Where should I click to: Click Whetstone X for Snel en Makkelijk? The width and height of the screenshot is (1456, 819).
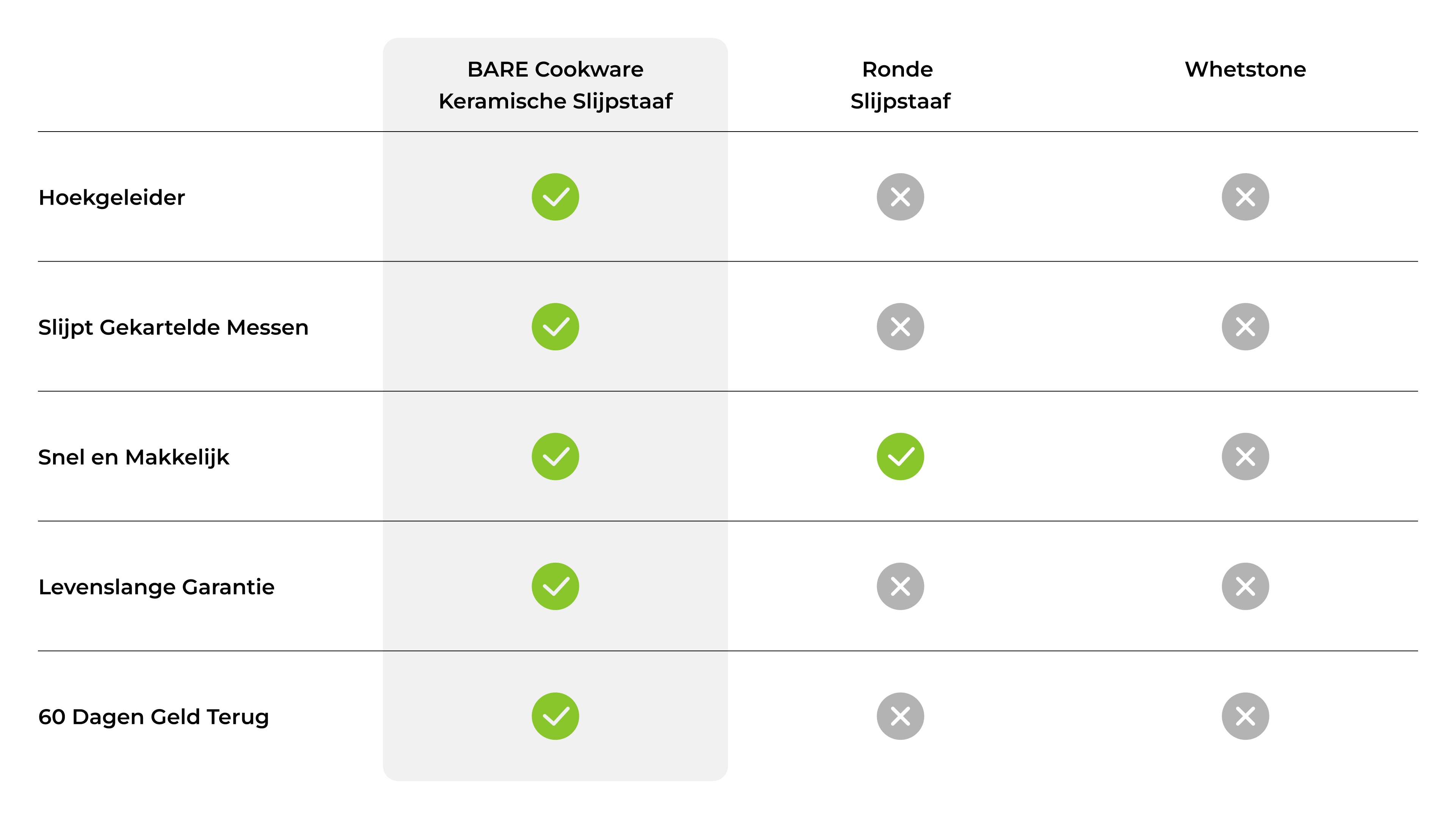tap(1245, 457)
